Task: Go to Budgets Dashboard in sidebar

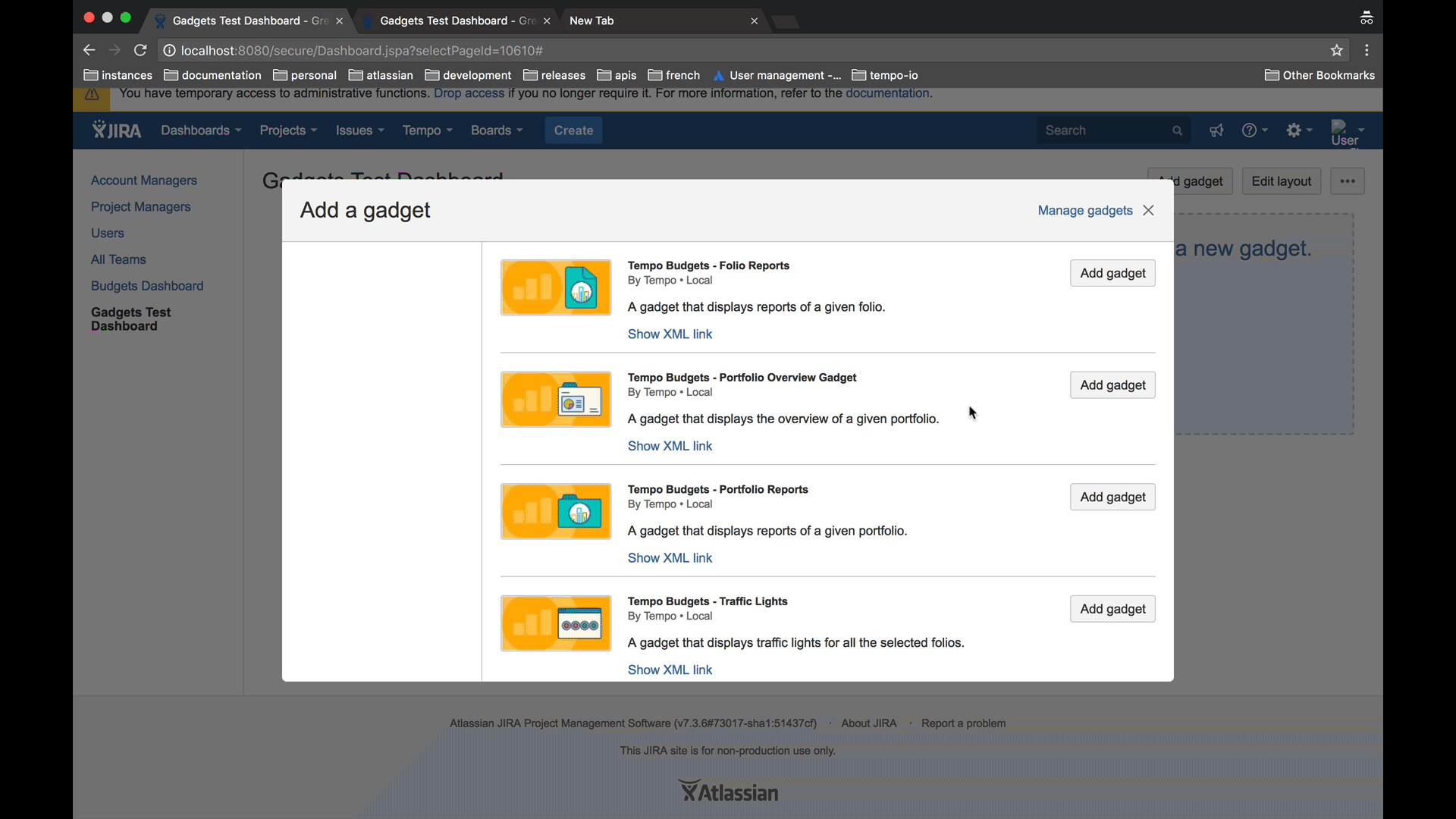Action: 147,286
